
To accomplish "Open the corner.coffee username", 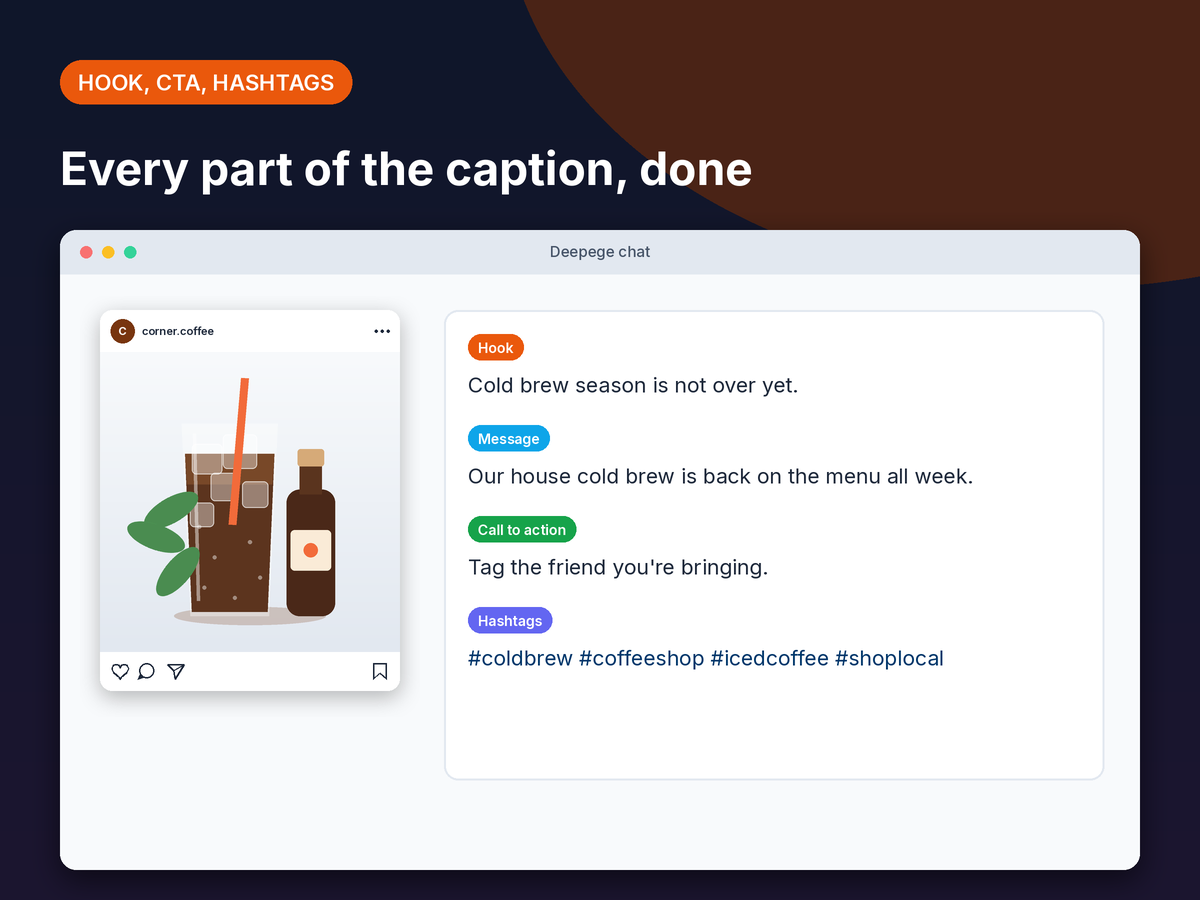I will click(178, 331).
